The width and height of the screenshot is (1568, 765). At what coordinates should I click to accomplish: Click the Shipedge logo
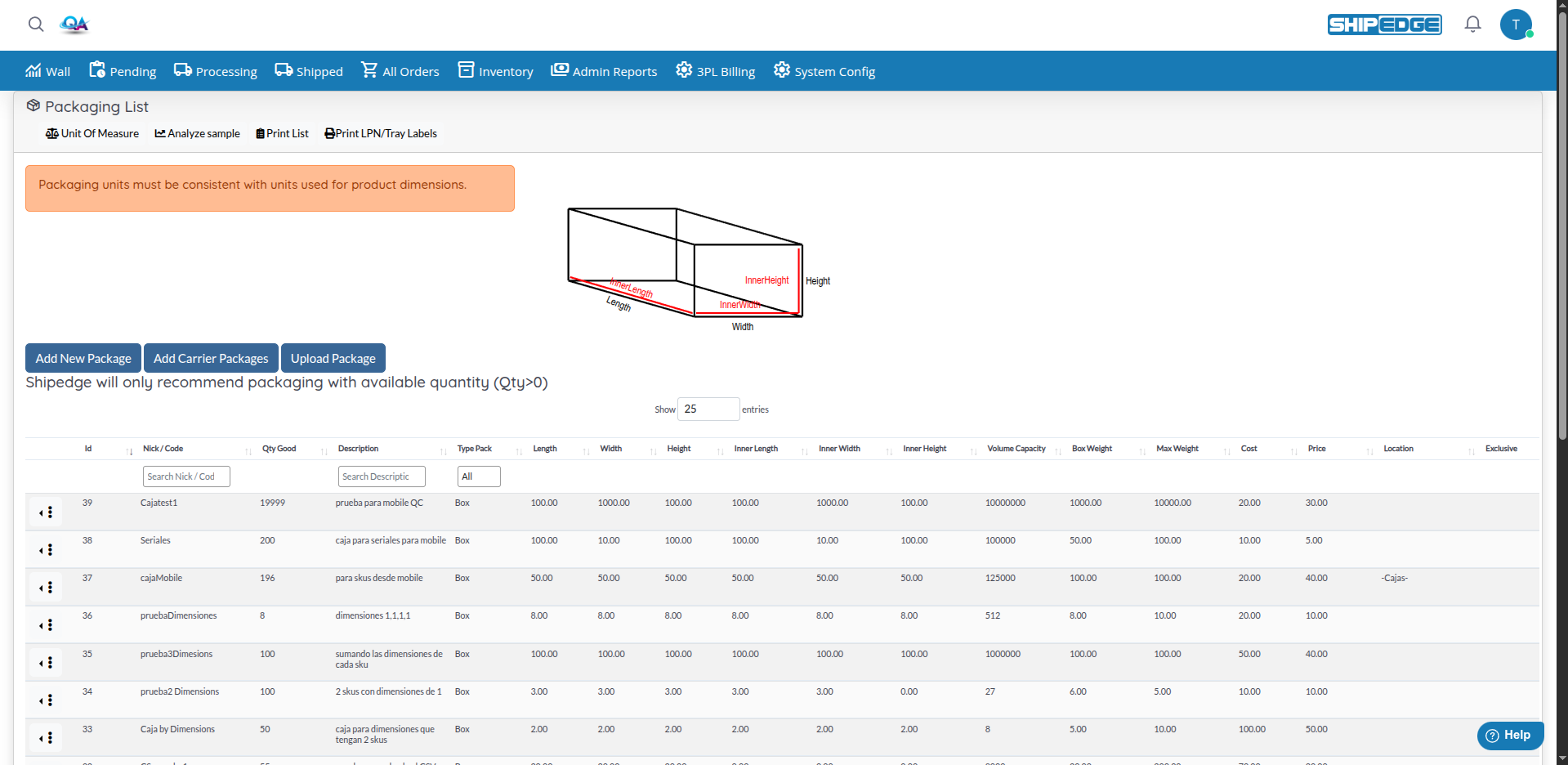tap(1384, 25)
